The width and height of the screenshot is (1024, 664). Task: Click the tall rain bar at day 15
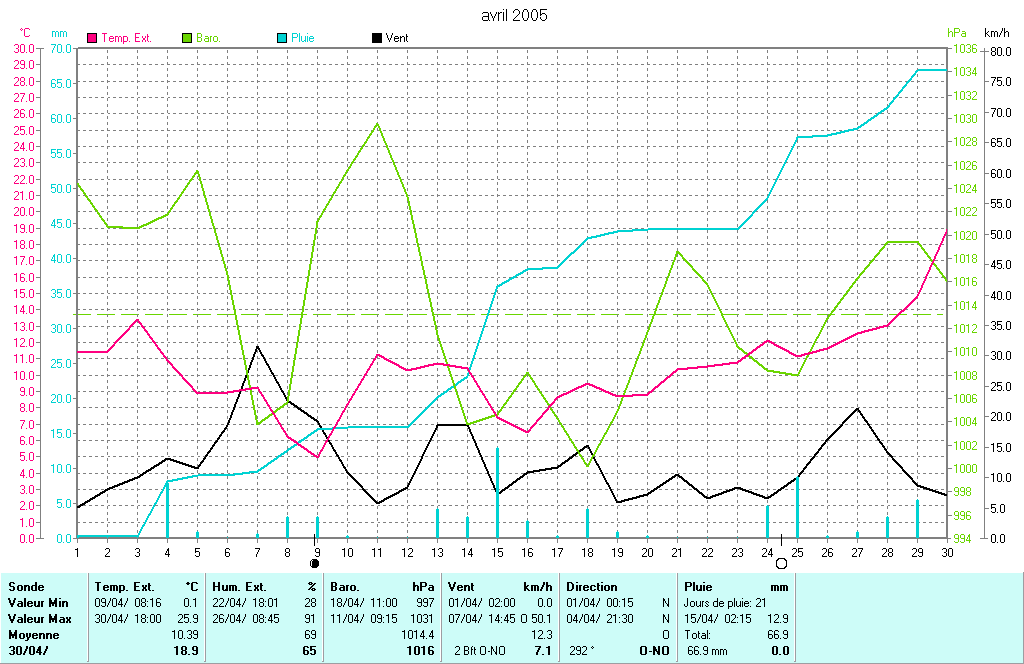tap(497, 492)
